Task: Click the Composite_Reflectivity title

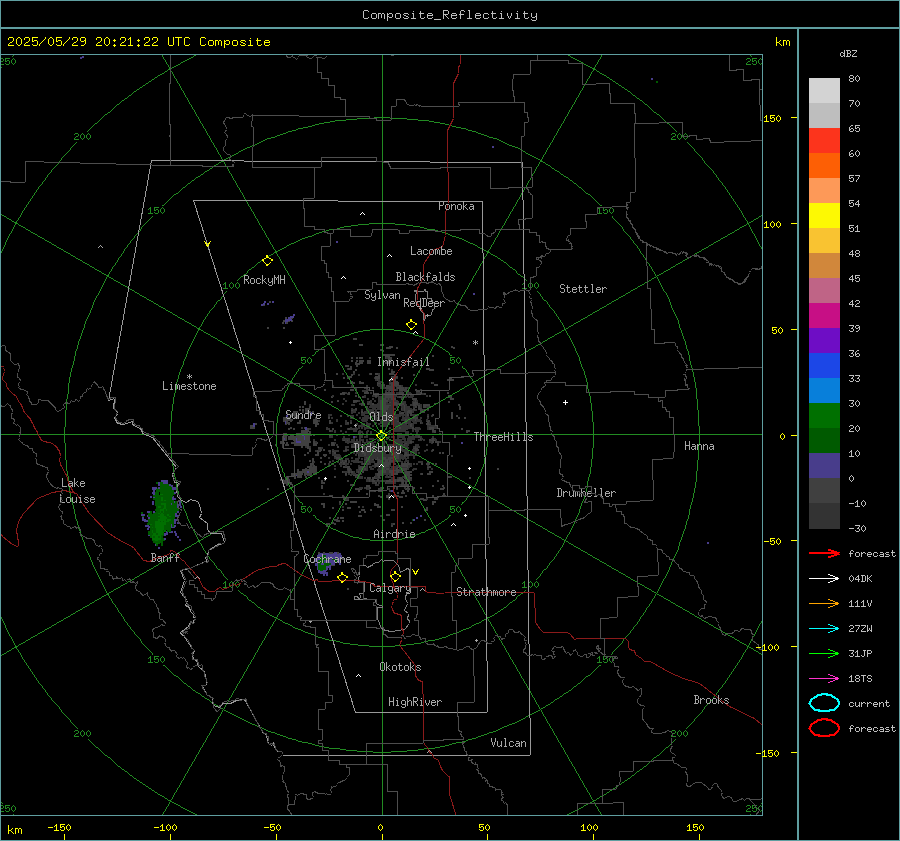Action: [449, 15]
